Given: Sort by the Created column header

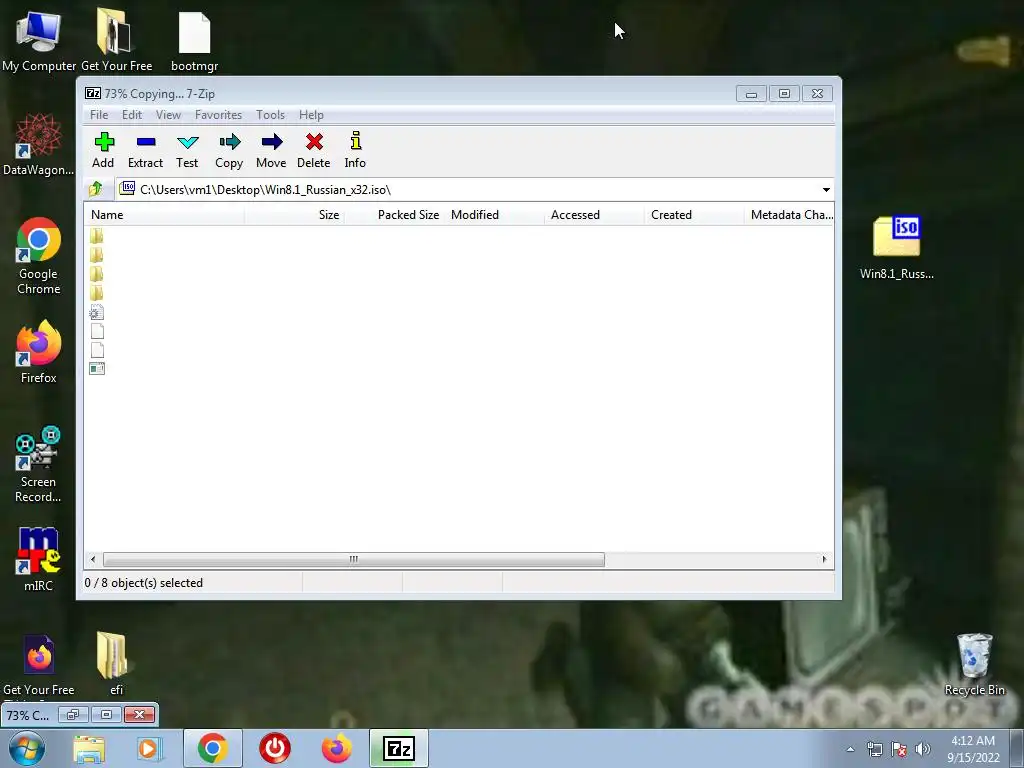Looking at the screenshot, I should coord(694,215).
